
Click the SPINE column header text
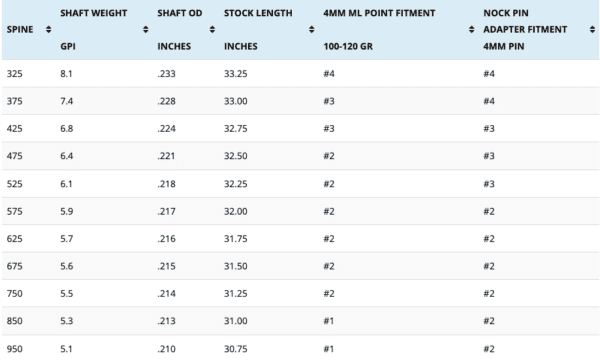click(x=20, y=29)
